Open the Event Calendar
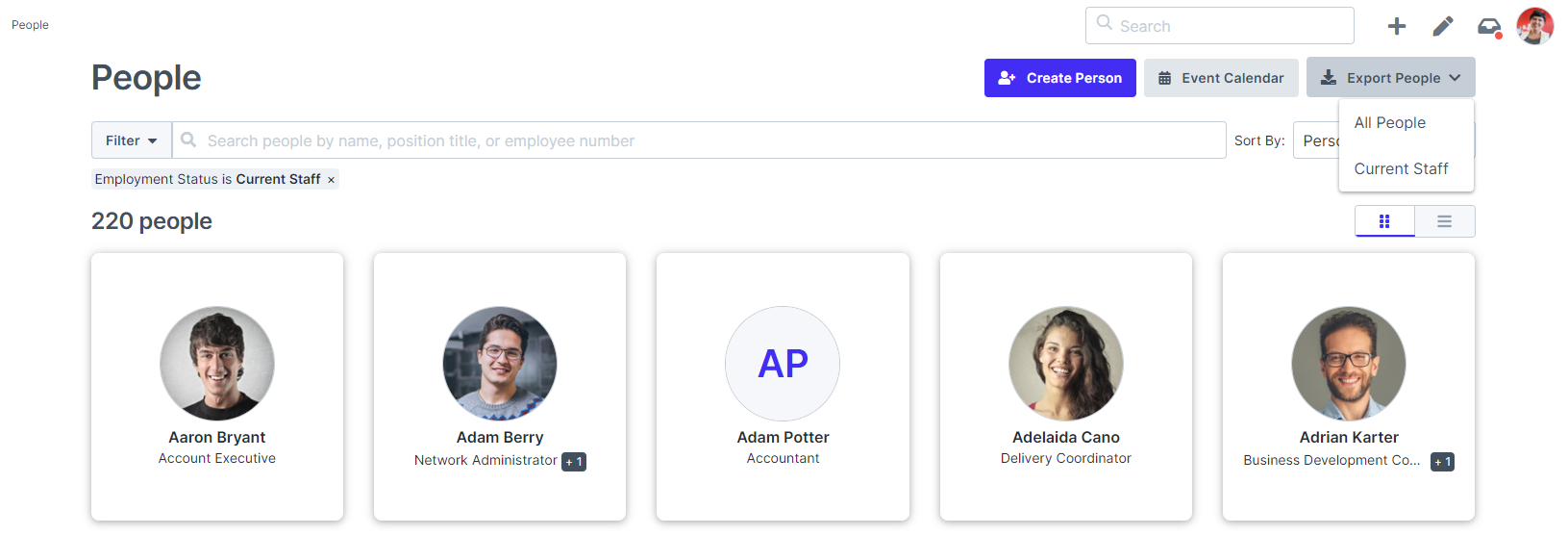The image size is (1568, 535). coord(1220,78)
